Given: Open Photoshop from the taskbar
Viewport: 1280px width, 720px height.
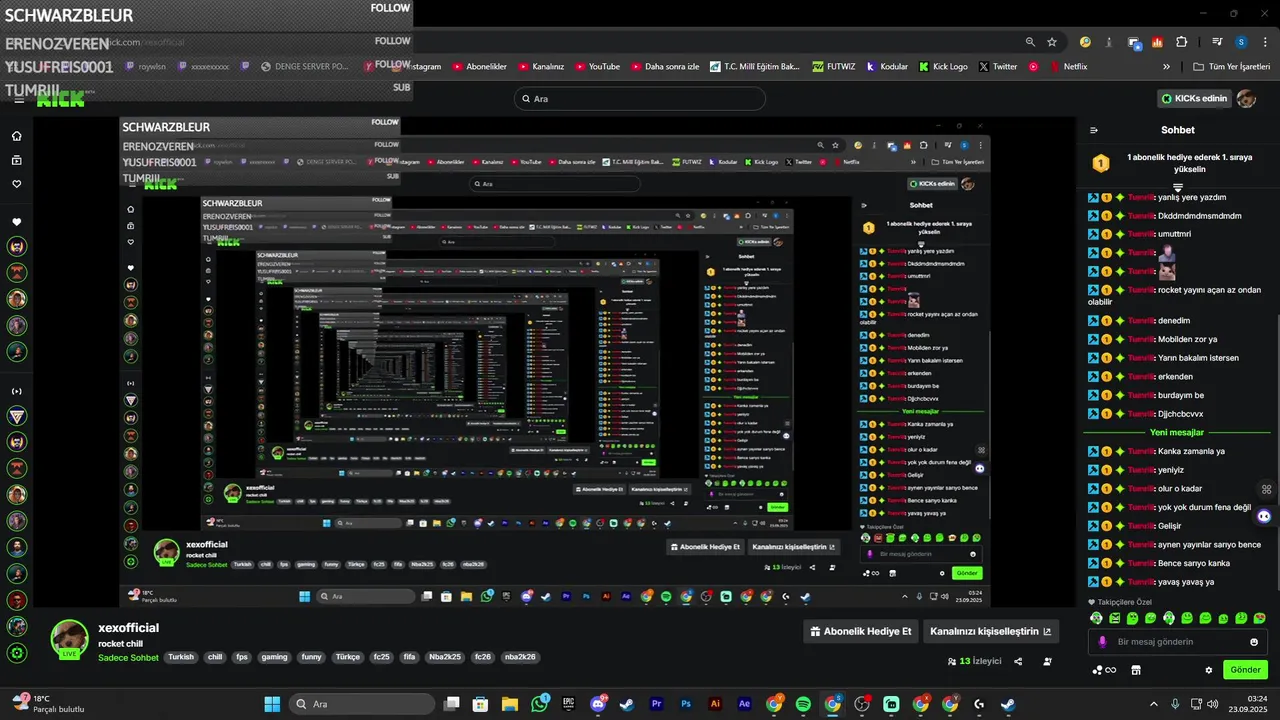Looking at the screenshot, I should pyautogui.click(x=686, y=704).
